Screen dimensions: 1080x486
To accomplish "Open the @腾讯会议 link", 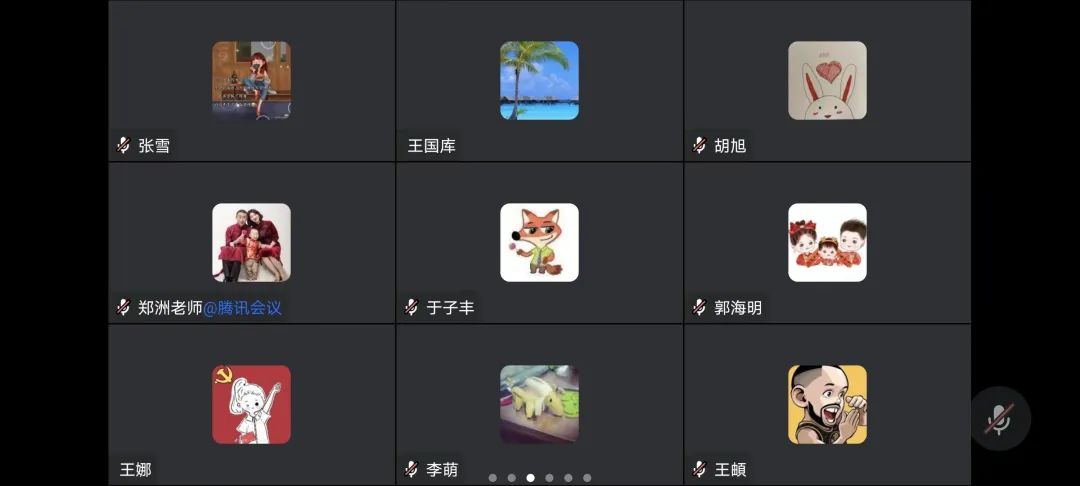I will [x=242, y=308].
